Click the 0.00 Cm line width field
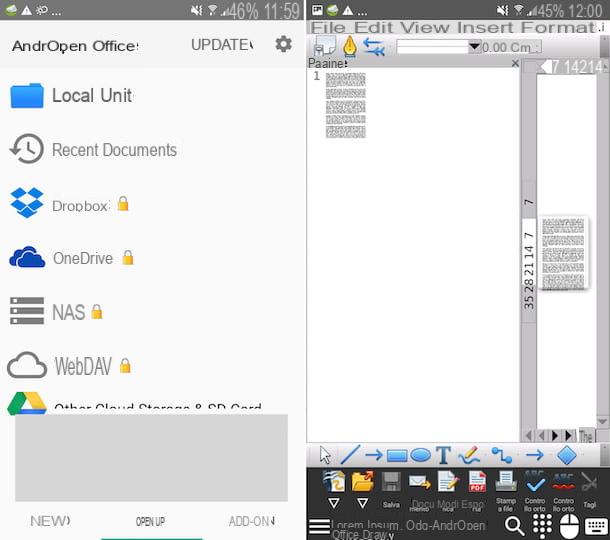 pyautogui.click(x=511, y=47)
